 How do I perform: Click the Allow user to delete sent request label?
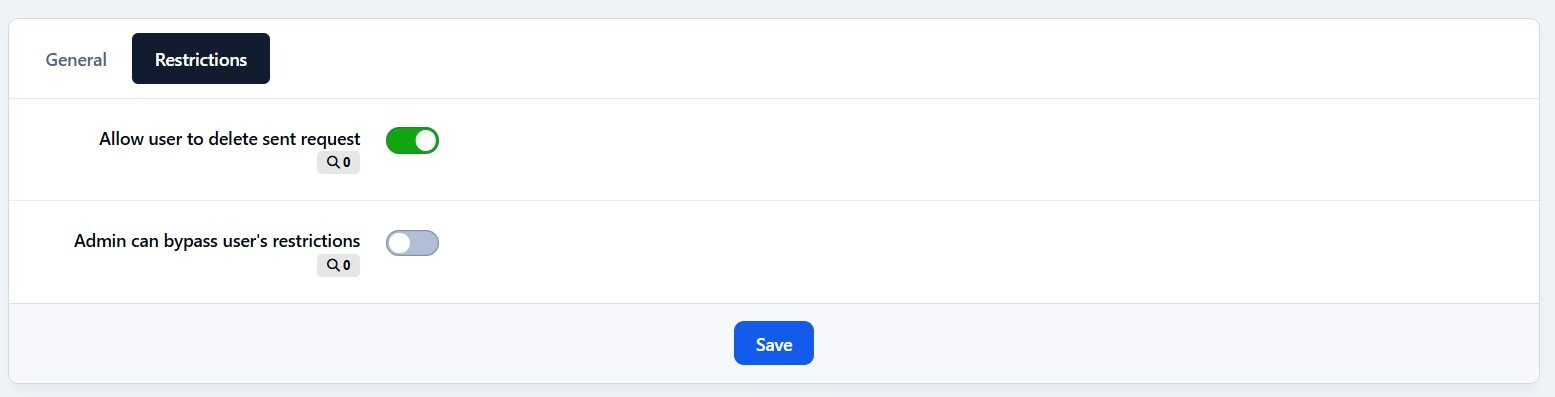tap(230, 139)
